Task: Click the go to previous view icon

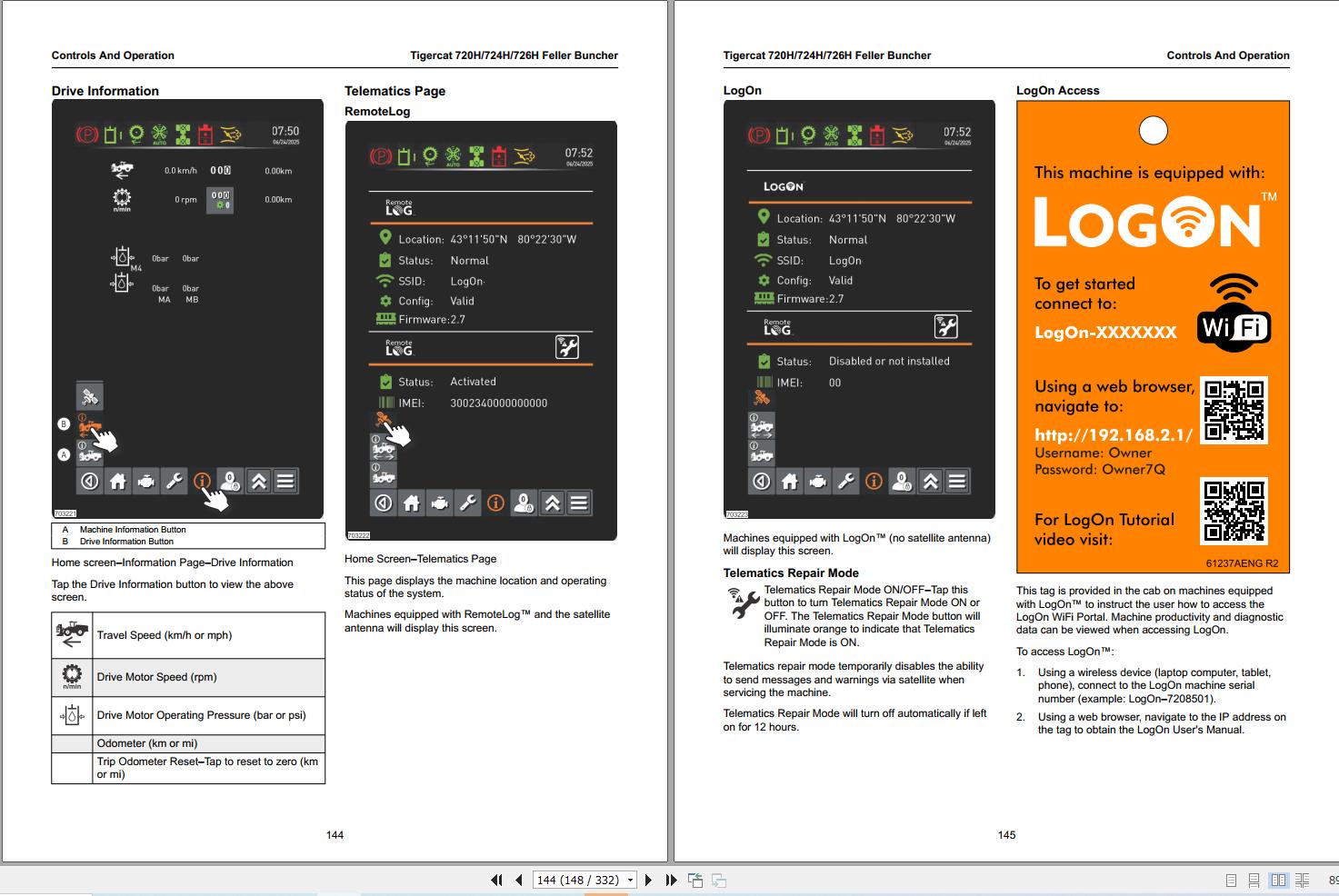Action: (695, 880)
